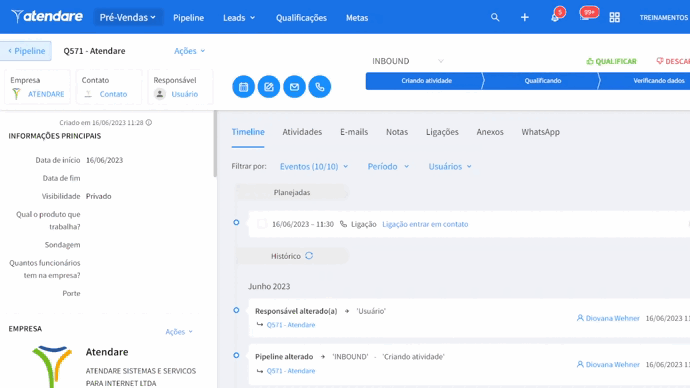Open the Ações dropdown next to Q571 - Atendare
The image size is (690, 388).
[x=190, y=51]
